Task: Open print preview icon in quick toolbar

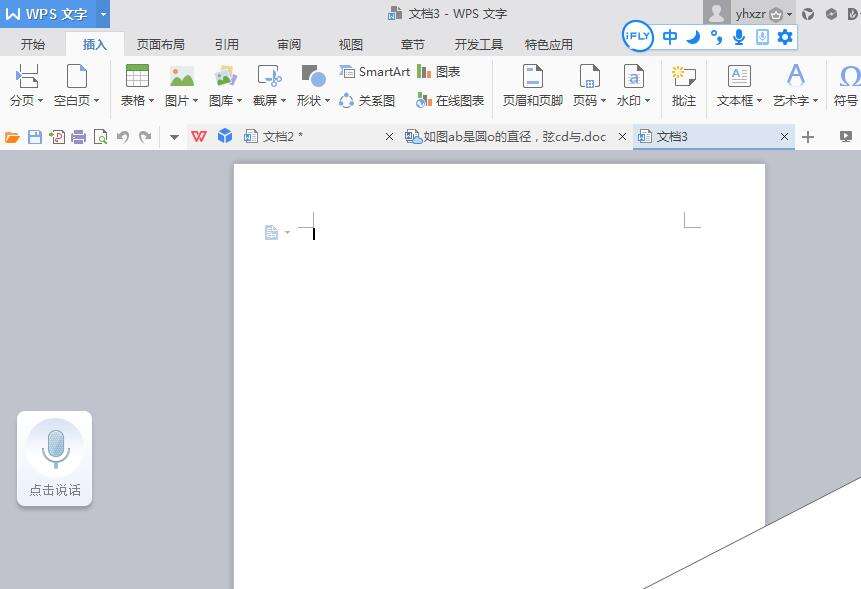Action: point(100,137)
